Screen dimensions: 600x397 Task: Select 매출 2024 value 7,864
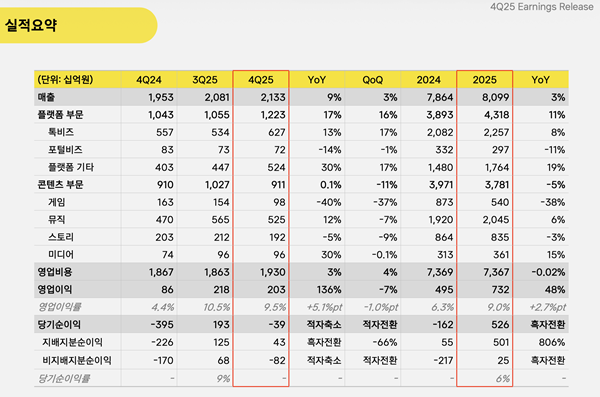click(x=440, y=97)
